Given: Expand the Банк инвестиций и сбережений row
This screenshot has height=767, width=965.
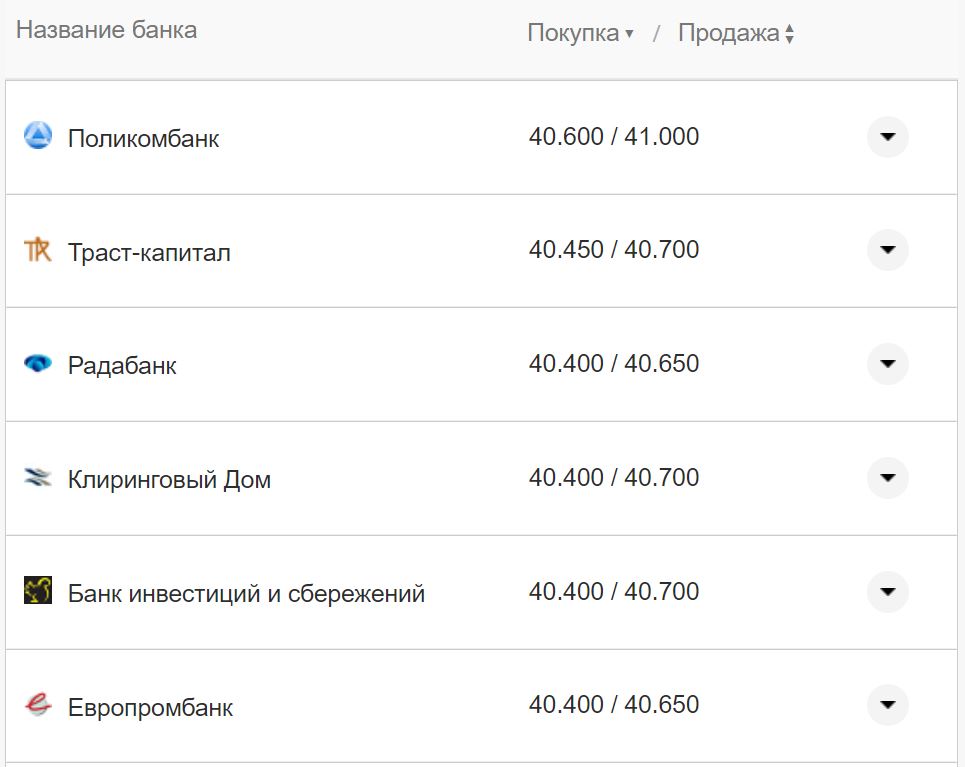Looking at the screenshot, I should coord(887,591).
